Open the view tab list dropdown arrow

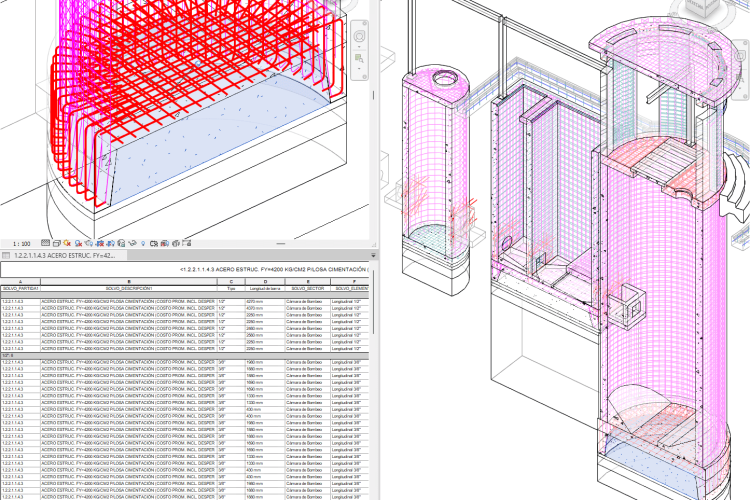point(374,256)
